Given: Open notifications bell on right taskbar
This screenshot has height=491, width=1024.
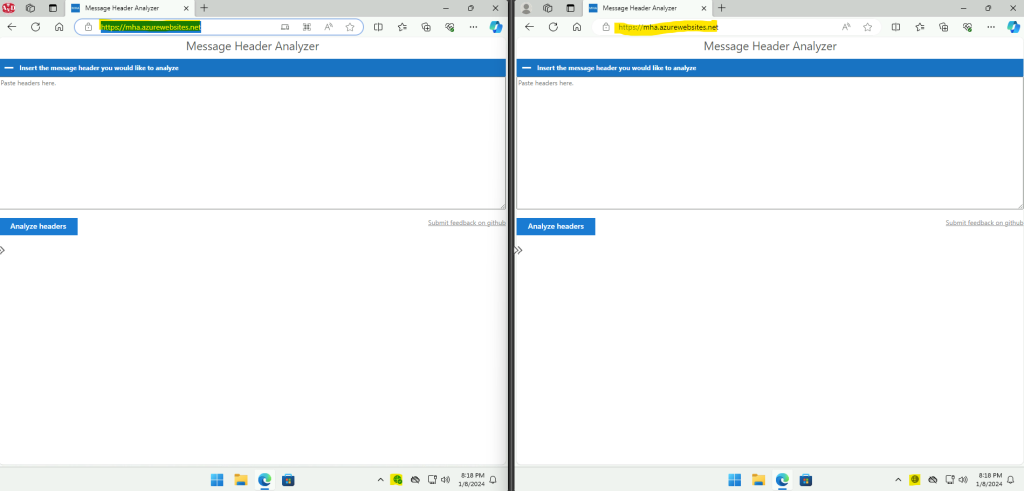Looking at the screenshot, I should coord(1012,480).
